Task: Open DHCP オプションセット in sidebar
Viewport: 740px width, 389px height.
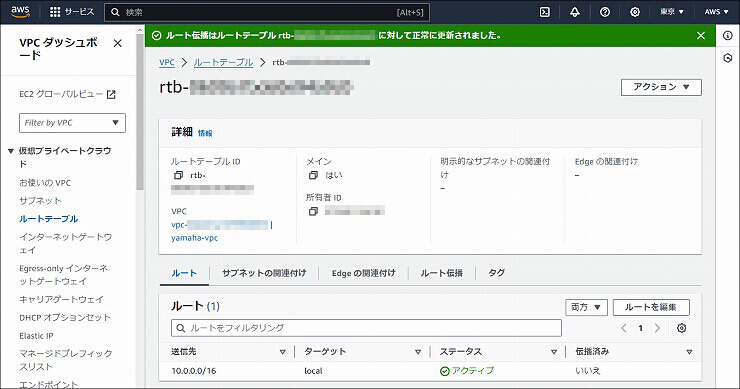Action: click(x=65, y=318)
